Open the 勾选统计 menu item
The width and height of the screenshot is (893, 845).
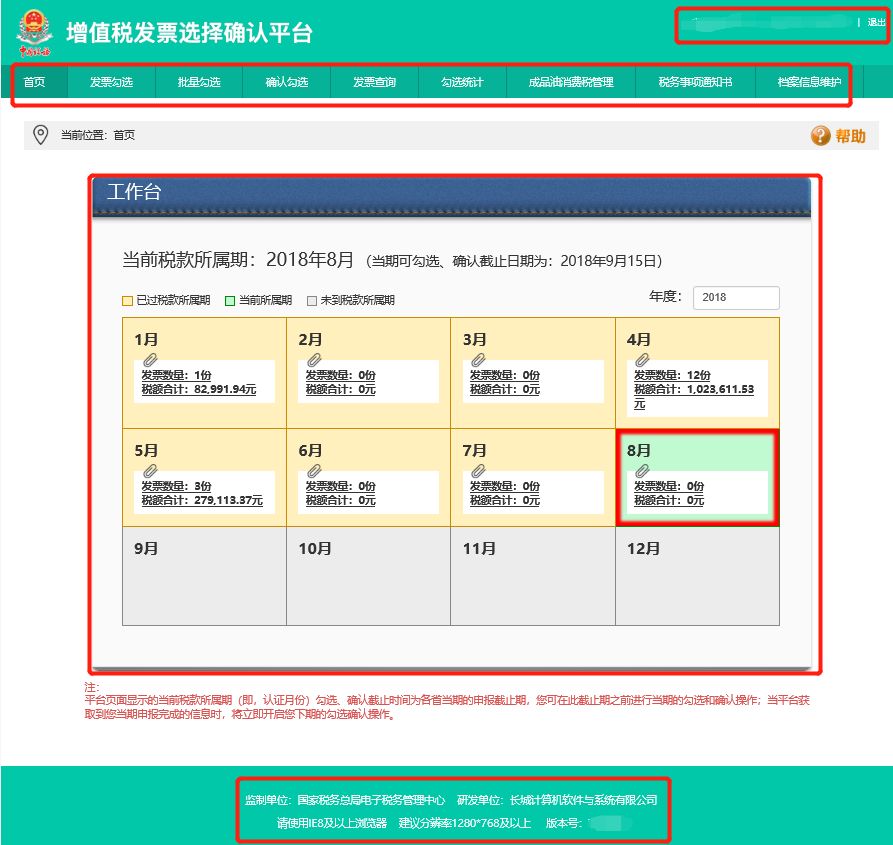(x=462, y=83)
